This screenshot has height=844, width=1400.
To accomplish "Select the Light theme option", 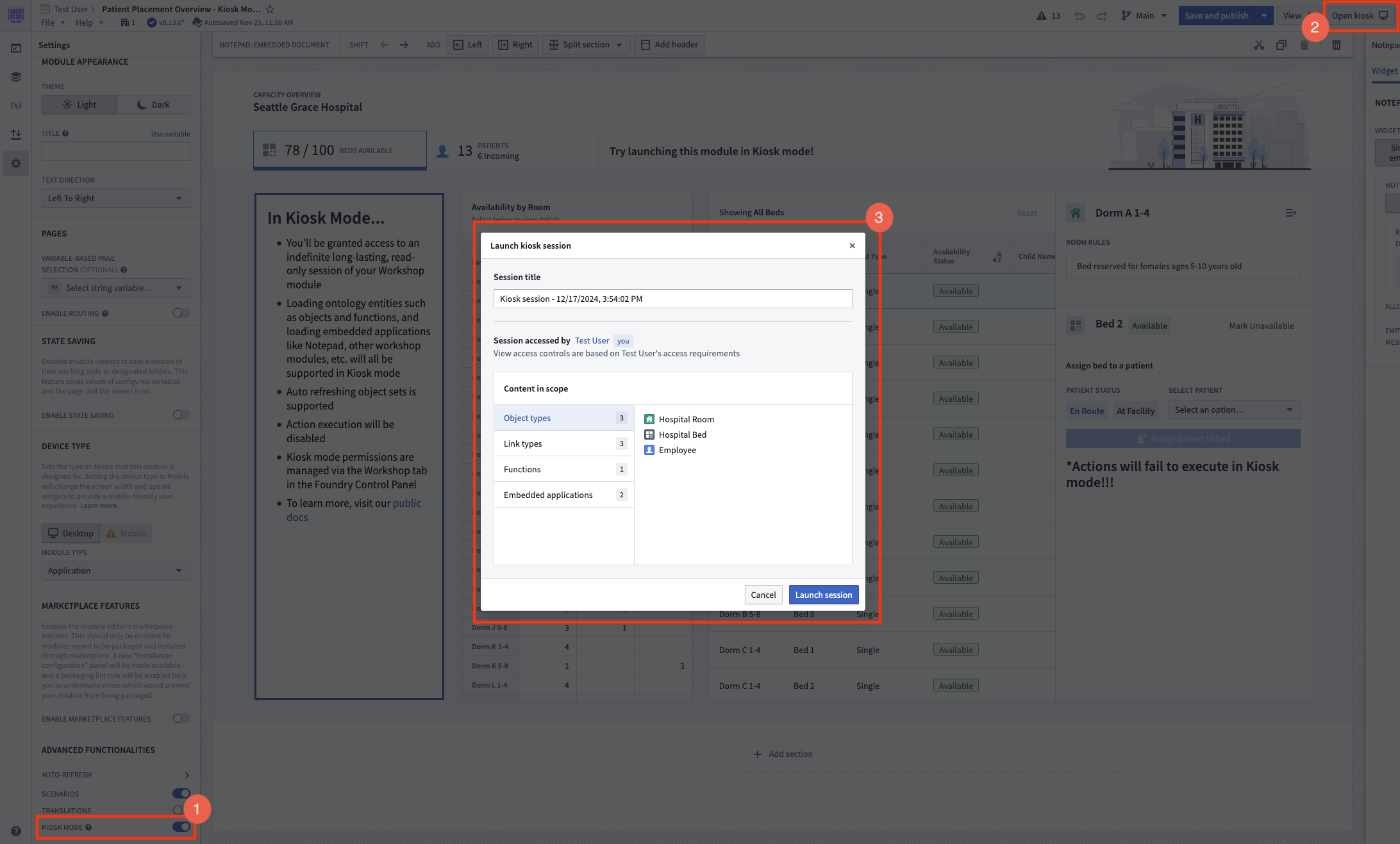I will point(79,104).
